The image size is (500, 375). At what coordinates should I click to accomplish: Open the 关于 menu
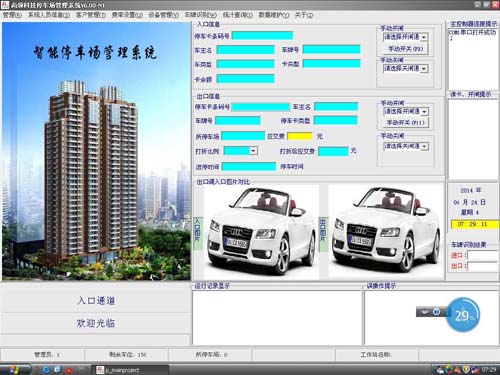click(304, 15)
